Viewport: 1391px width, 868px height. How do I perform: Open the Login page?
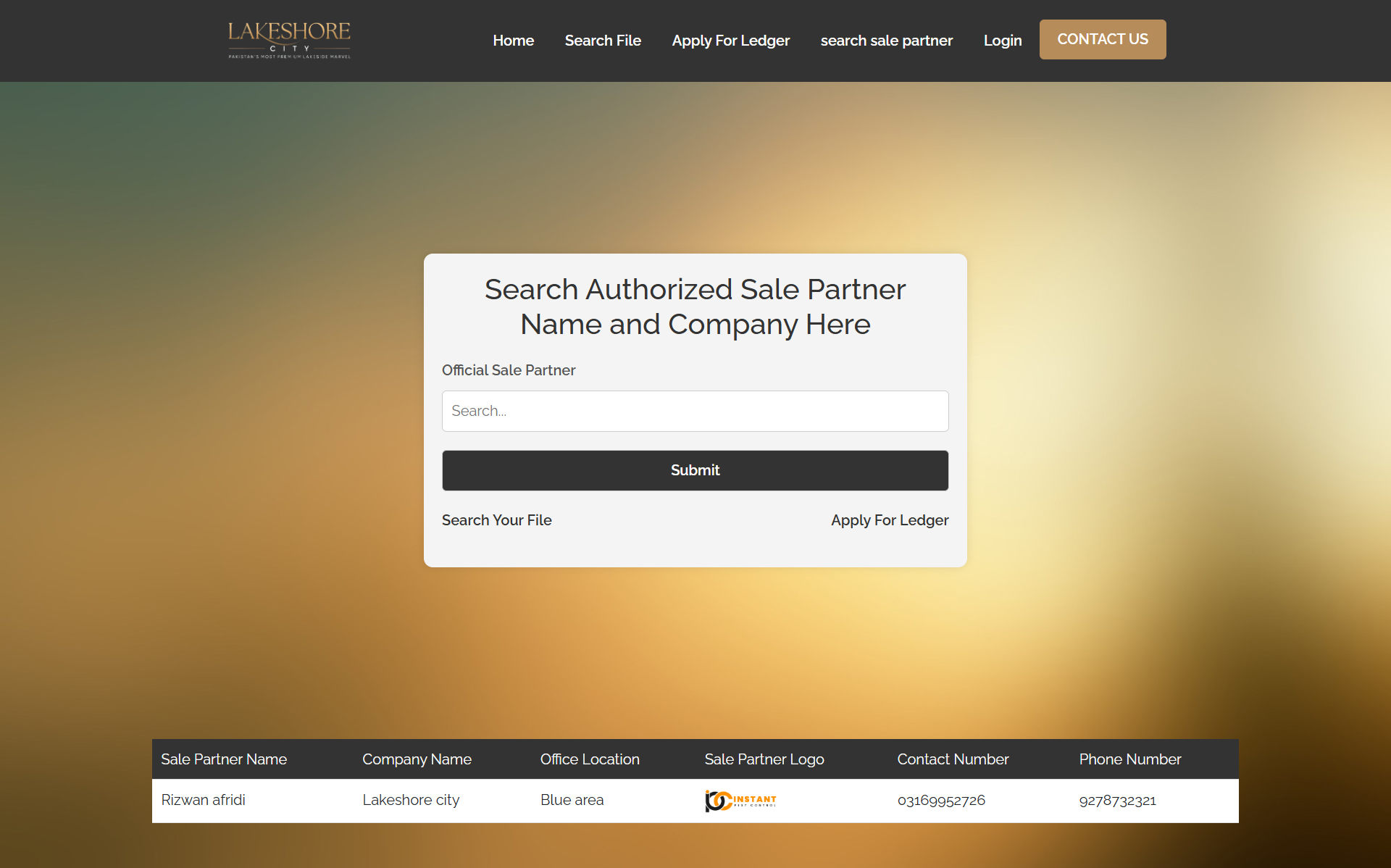(x=1002, y=41)
